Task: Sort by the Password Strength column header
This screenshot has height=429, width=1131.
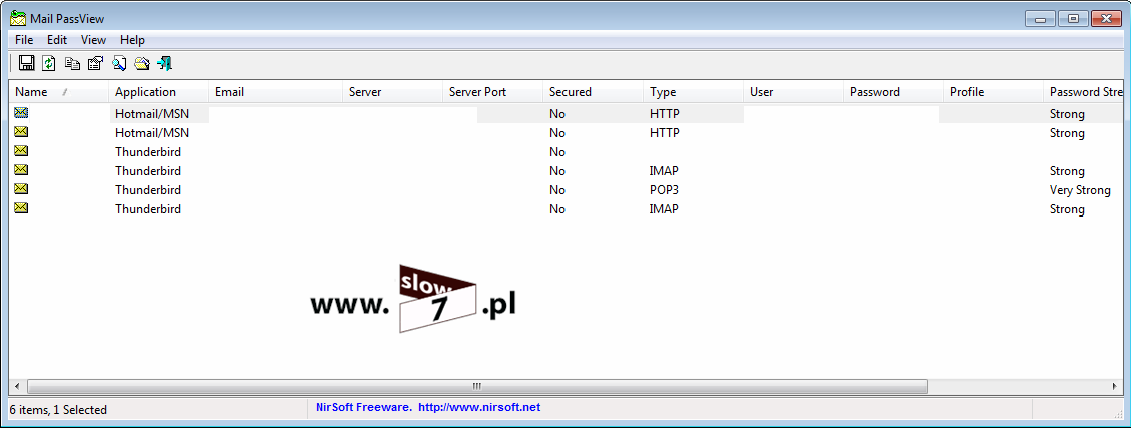Action: tap(1083, 92)
